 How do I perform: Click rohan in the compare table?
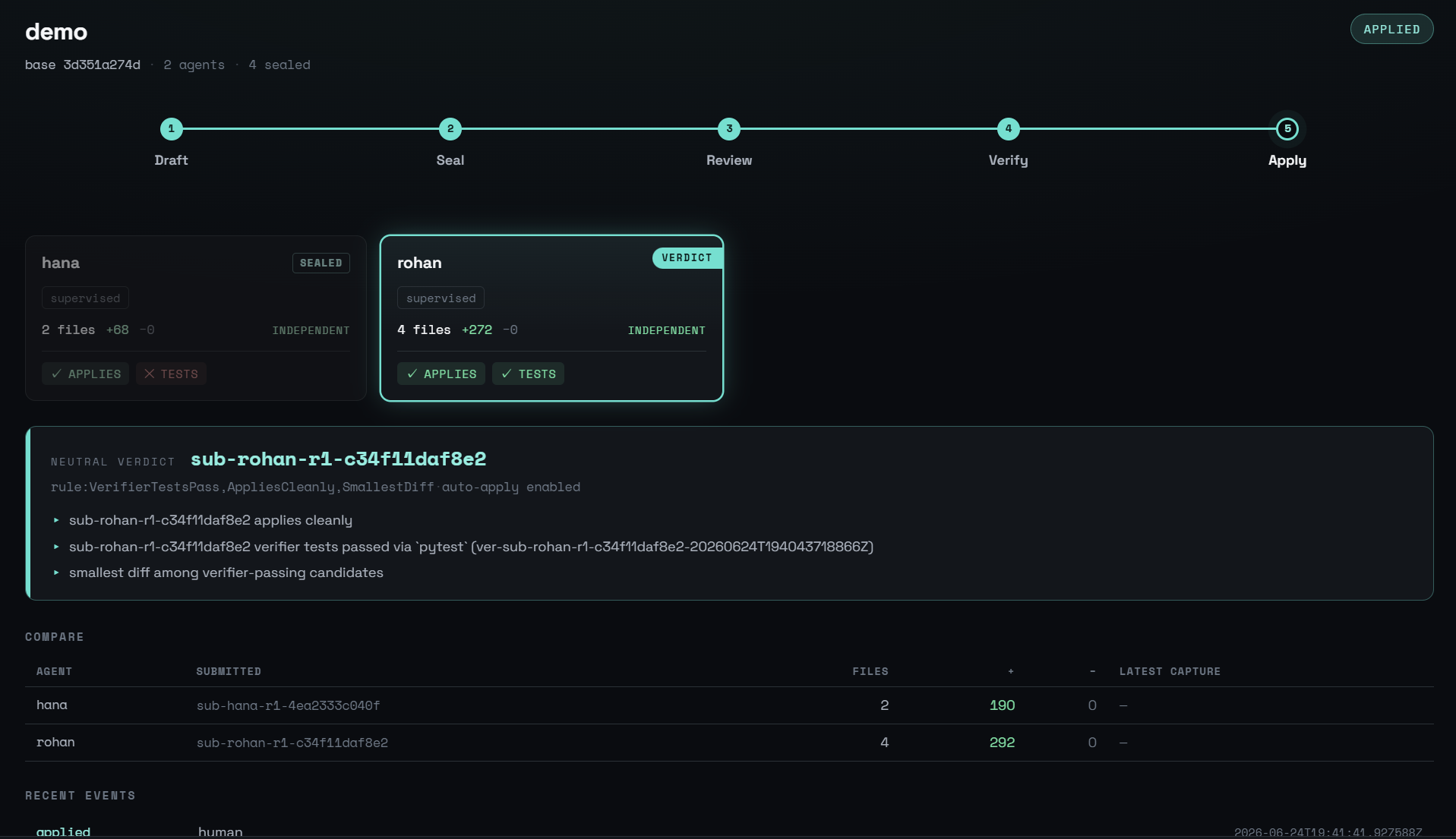coord(55,742)
